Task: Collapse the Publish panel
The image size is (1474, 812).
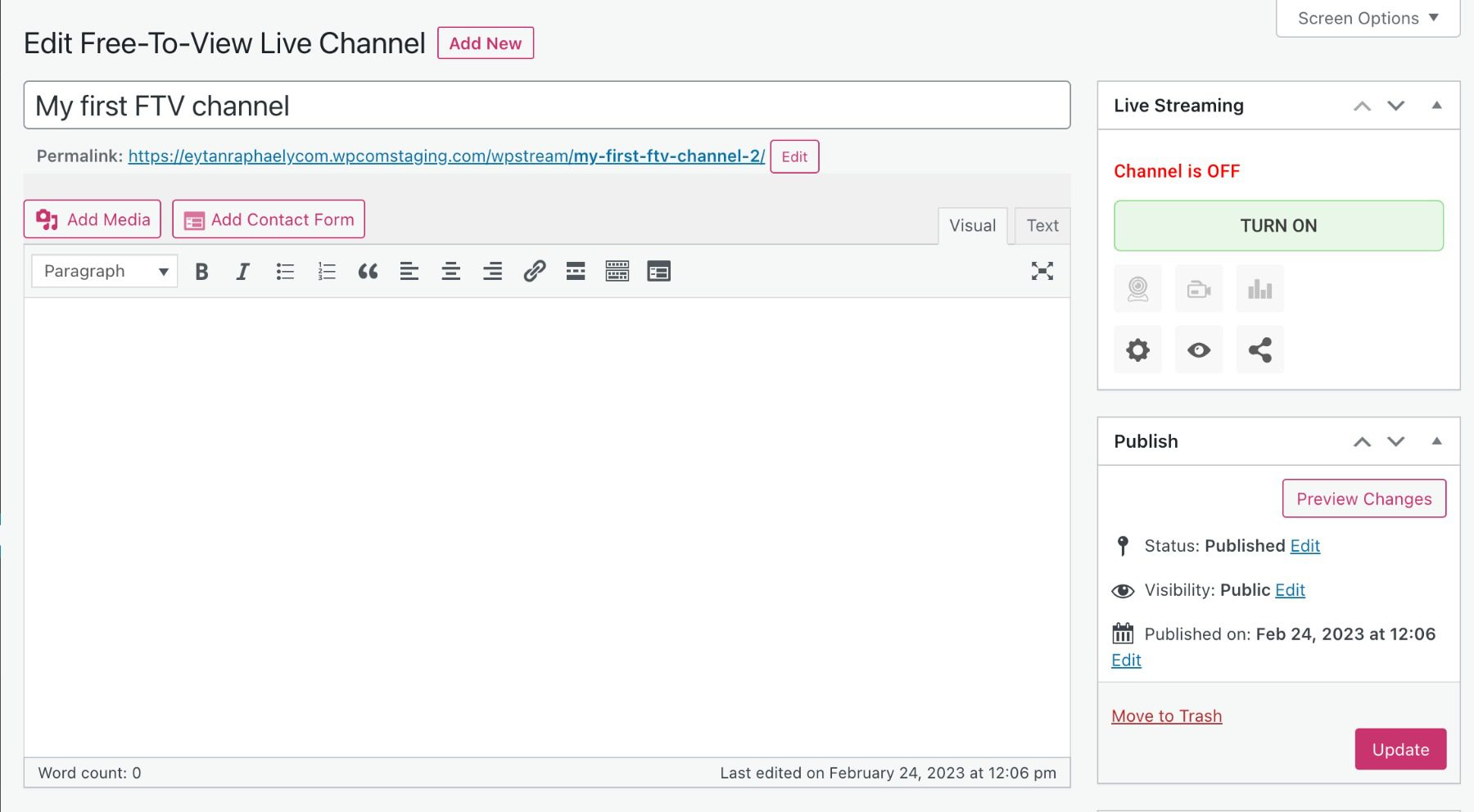Action: [x=1436, y=441]
